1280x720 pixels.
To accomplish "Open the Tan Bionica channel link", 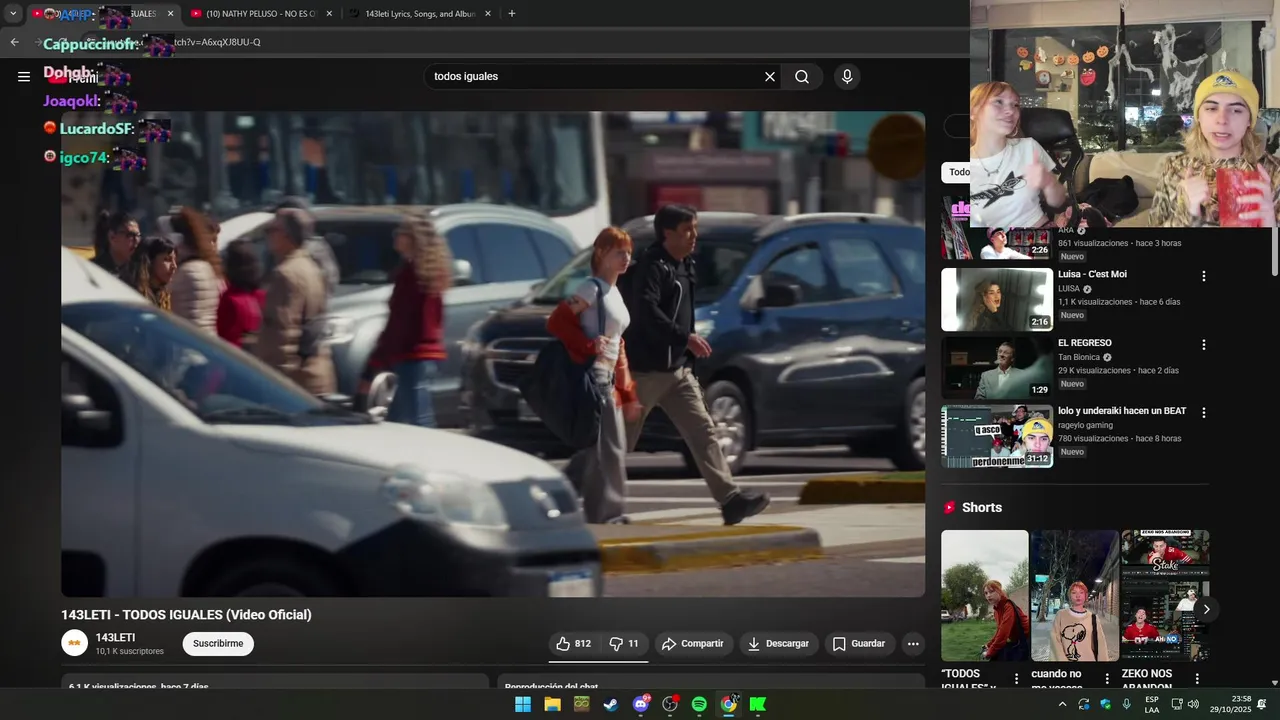I will point(1079,357).
